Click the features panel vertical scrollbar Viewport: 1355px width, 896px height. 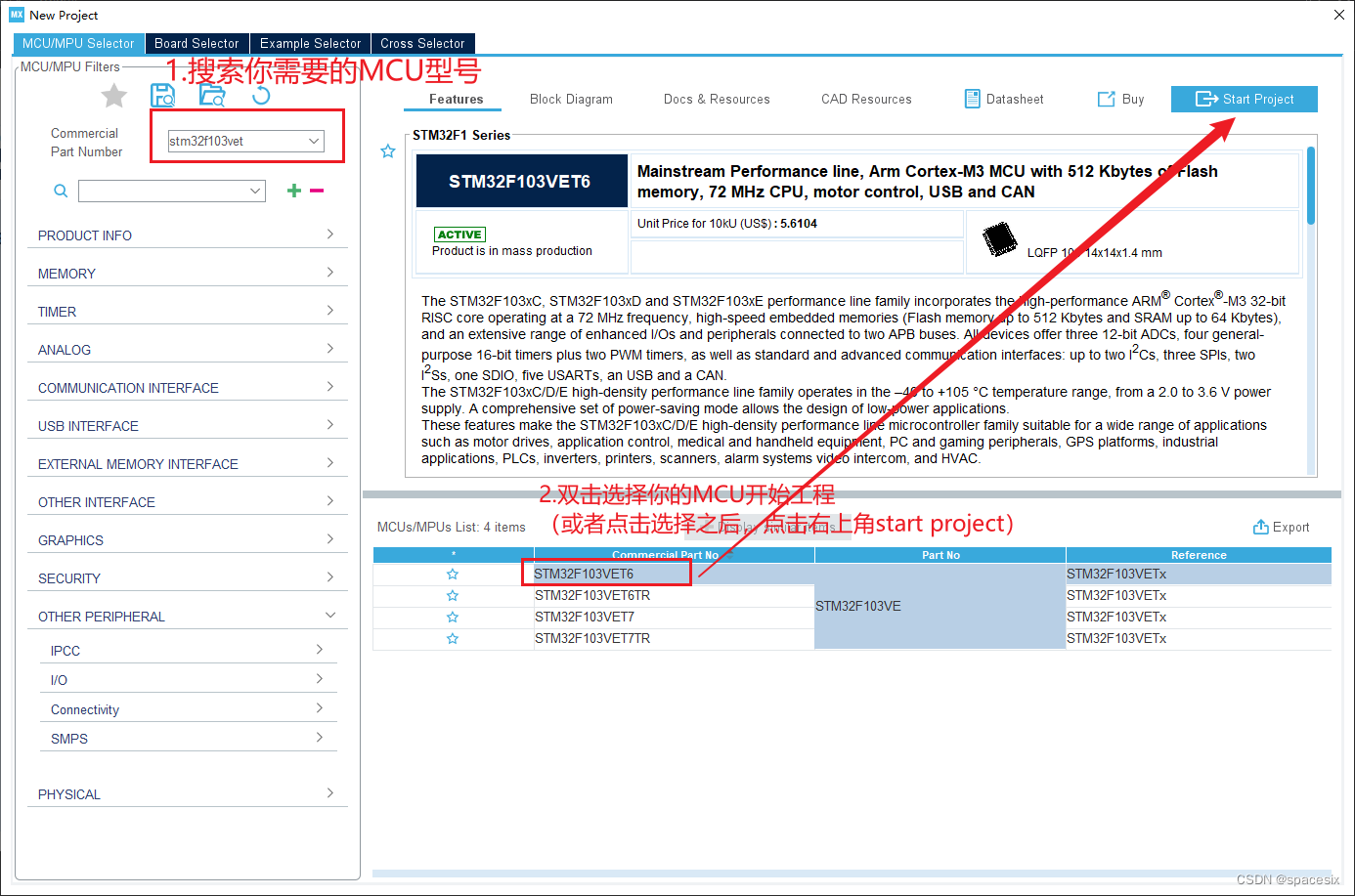tap(1311, 186)
